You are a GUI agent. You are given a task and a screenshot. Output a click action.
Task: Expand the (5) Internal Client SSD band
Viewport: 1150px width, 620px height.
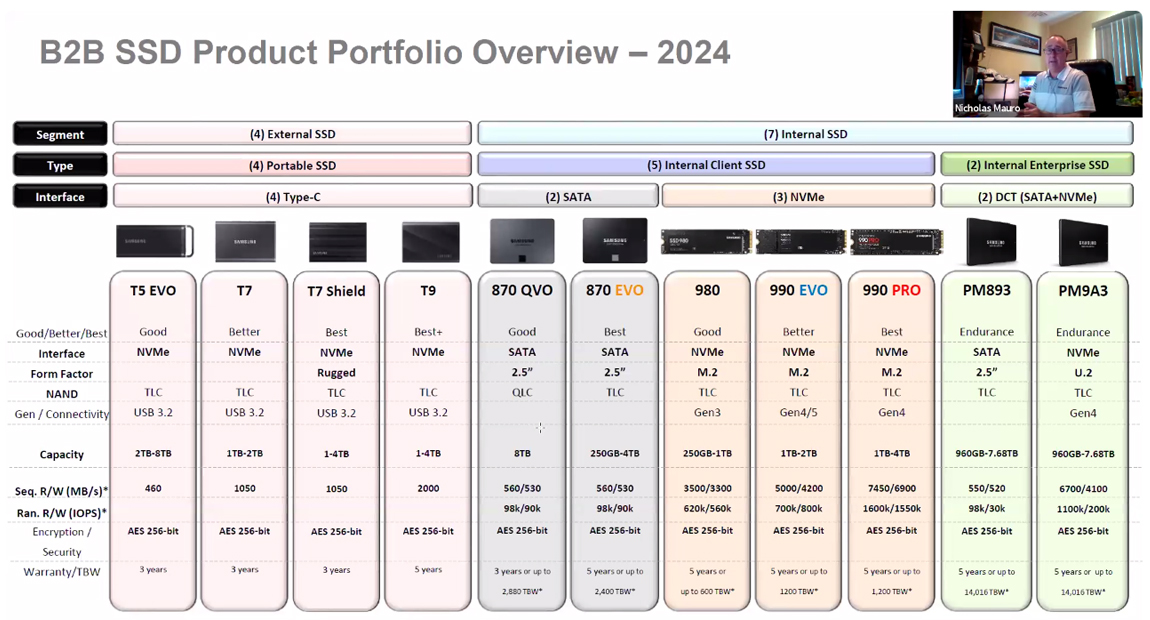708,164
